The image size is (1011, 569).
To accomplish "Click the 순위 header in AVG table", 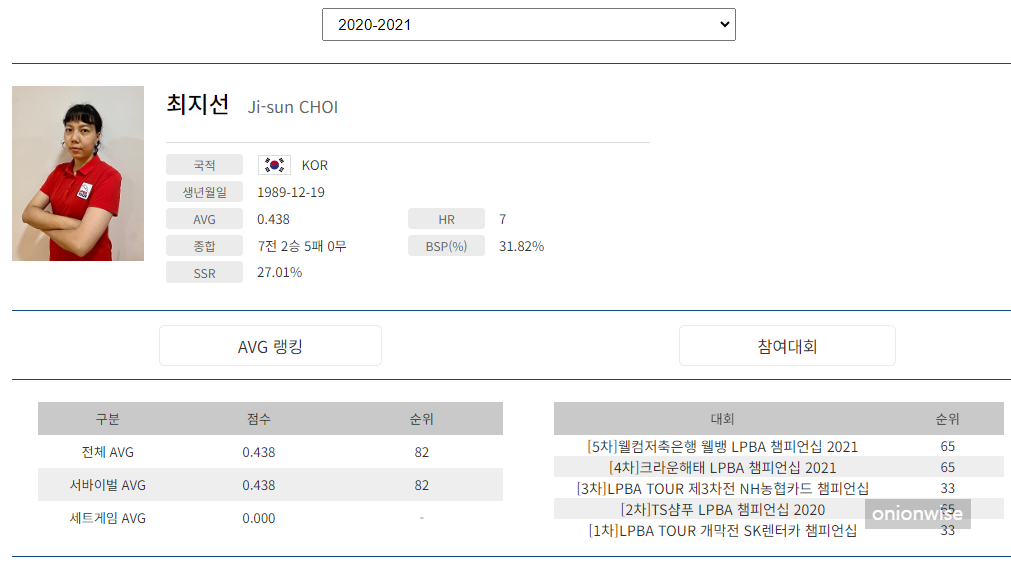I will click(x=422, y=419).
